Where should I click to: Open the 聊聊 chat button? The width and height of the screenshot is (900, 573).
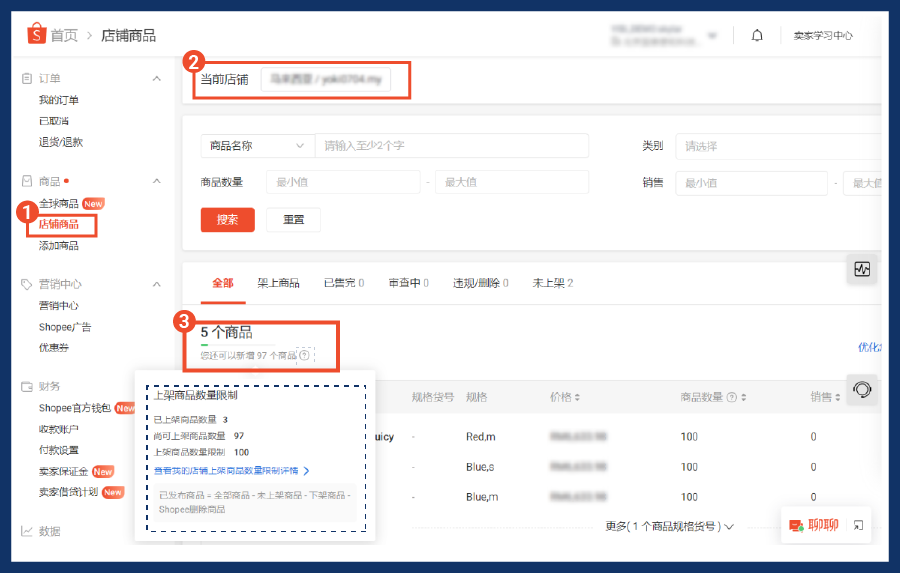point(814,525)
